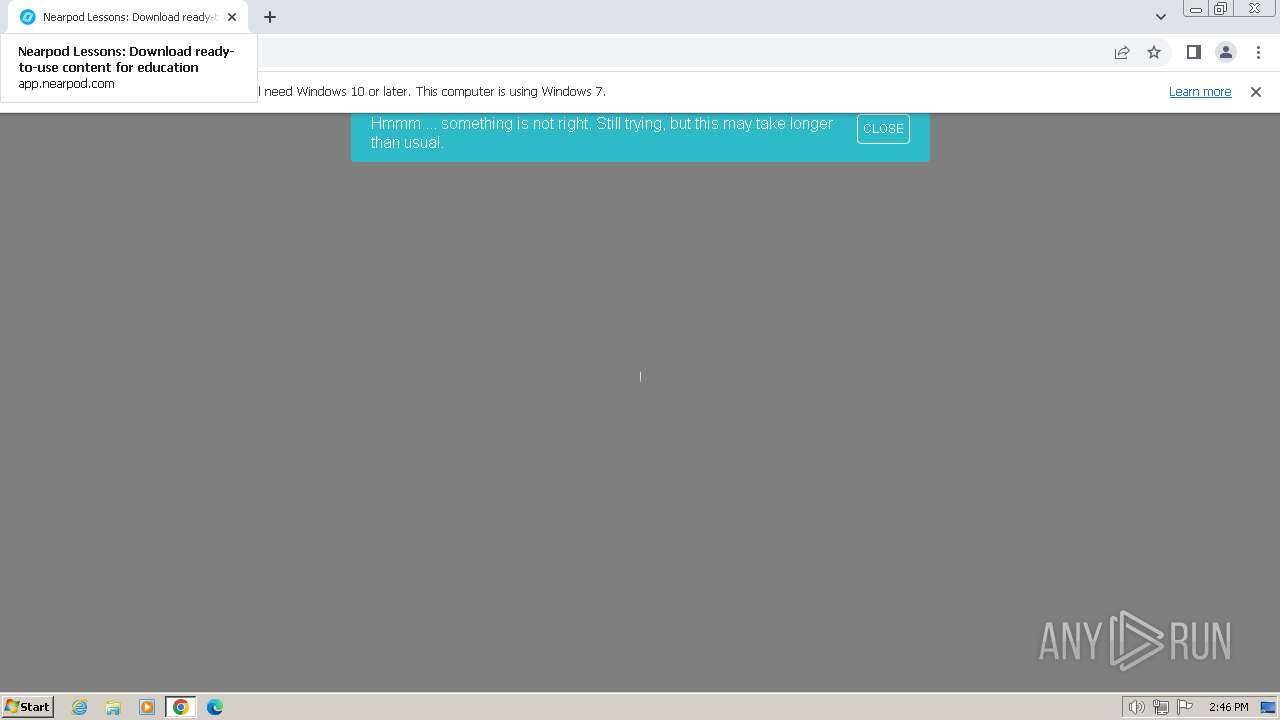Open network status tray icon
1280x720 pixels.
(x=1161, y=707)
